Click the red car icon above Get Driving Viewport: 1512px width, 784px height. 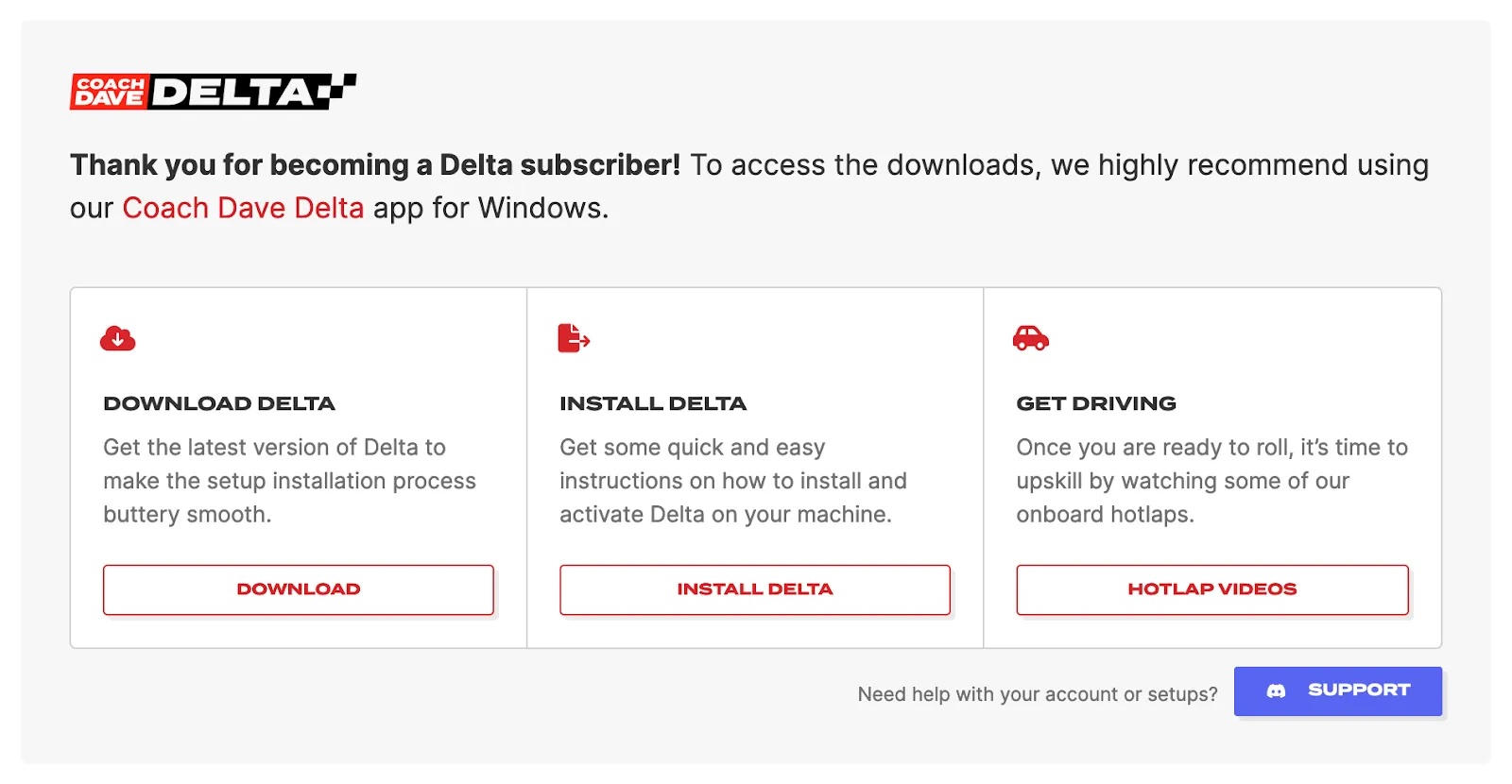coord(1031,338)
